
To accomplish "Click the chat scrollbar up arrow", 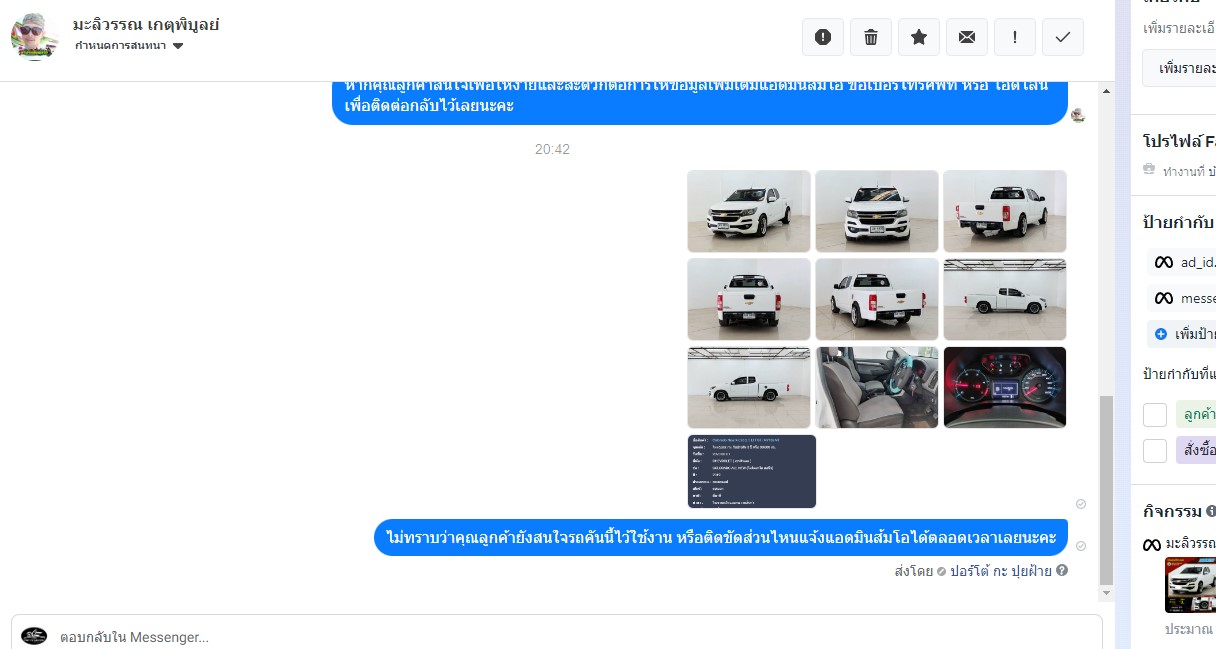I will (x=1106, y=91).
